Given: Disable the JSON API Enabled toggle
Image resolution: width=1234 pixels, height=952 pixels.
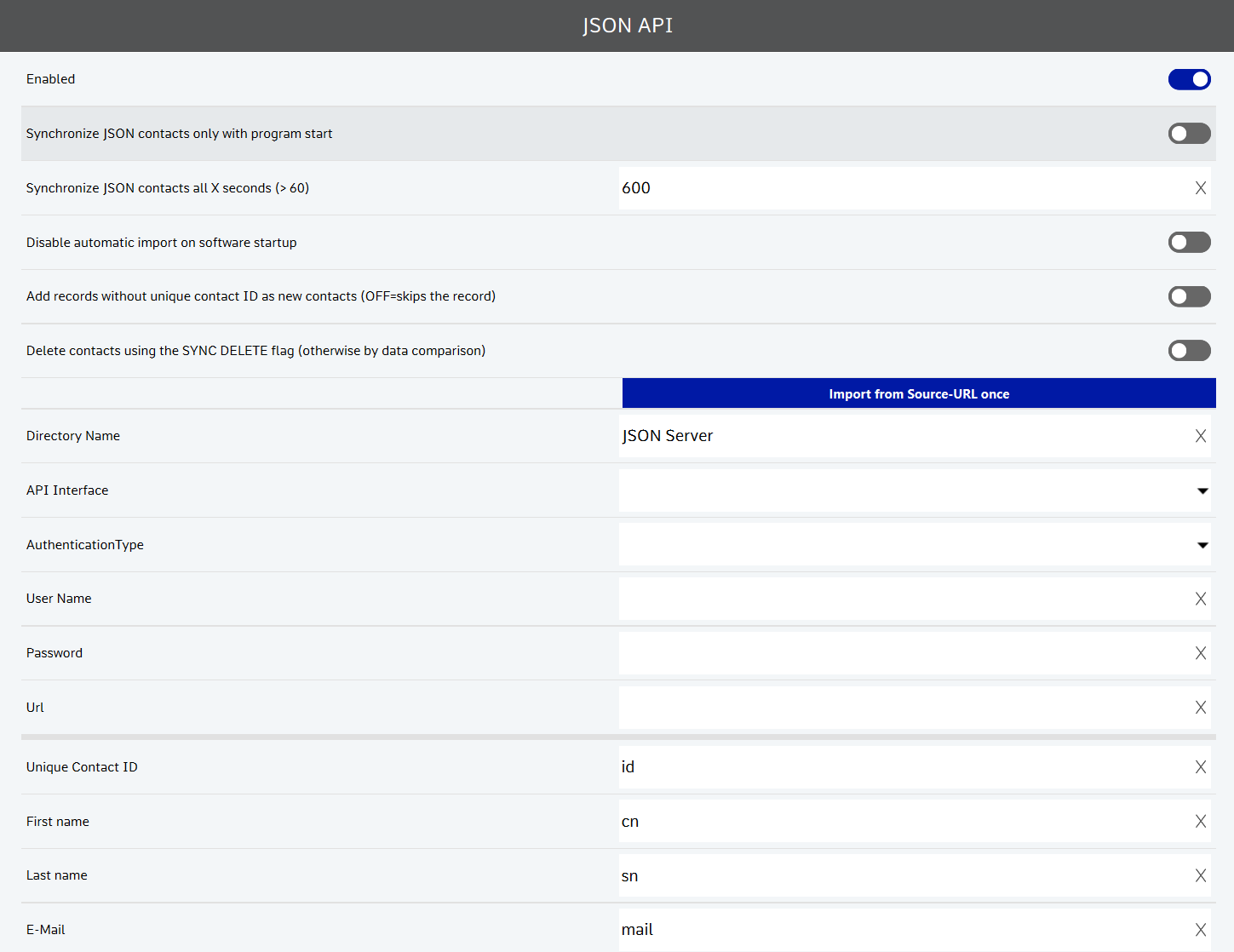Looking at the screenshot, I should coord(1189,79).
